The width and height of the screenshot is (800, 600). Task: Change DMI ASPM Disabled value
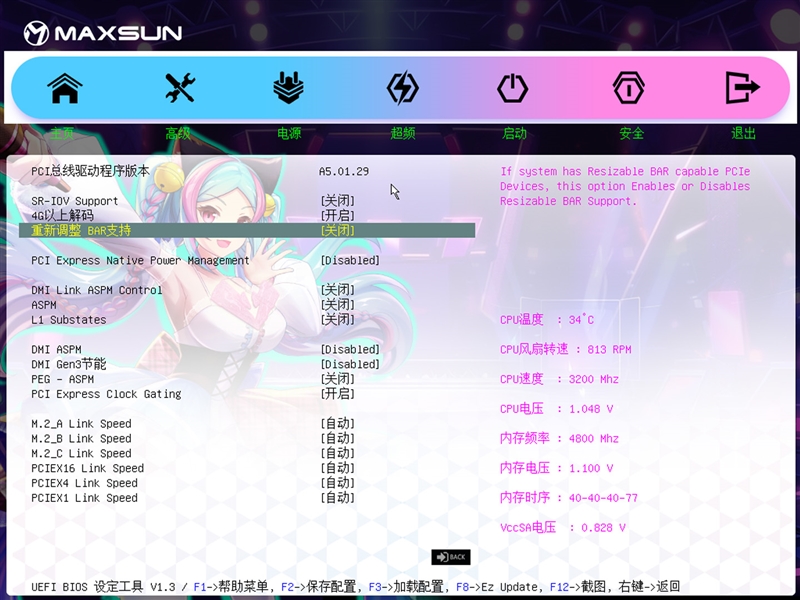(x=350, y=350)
